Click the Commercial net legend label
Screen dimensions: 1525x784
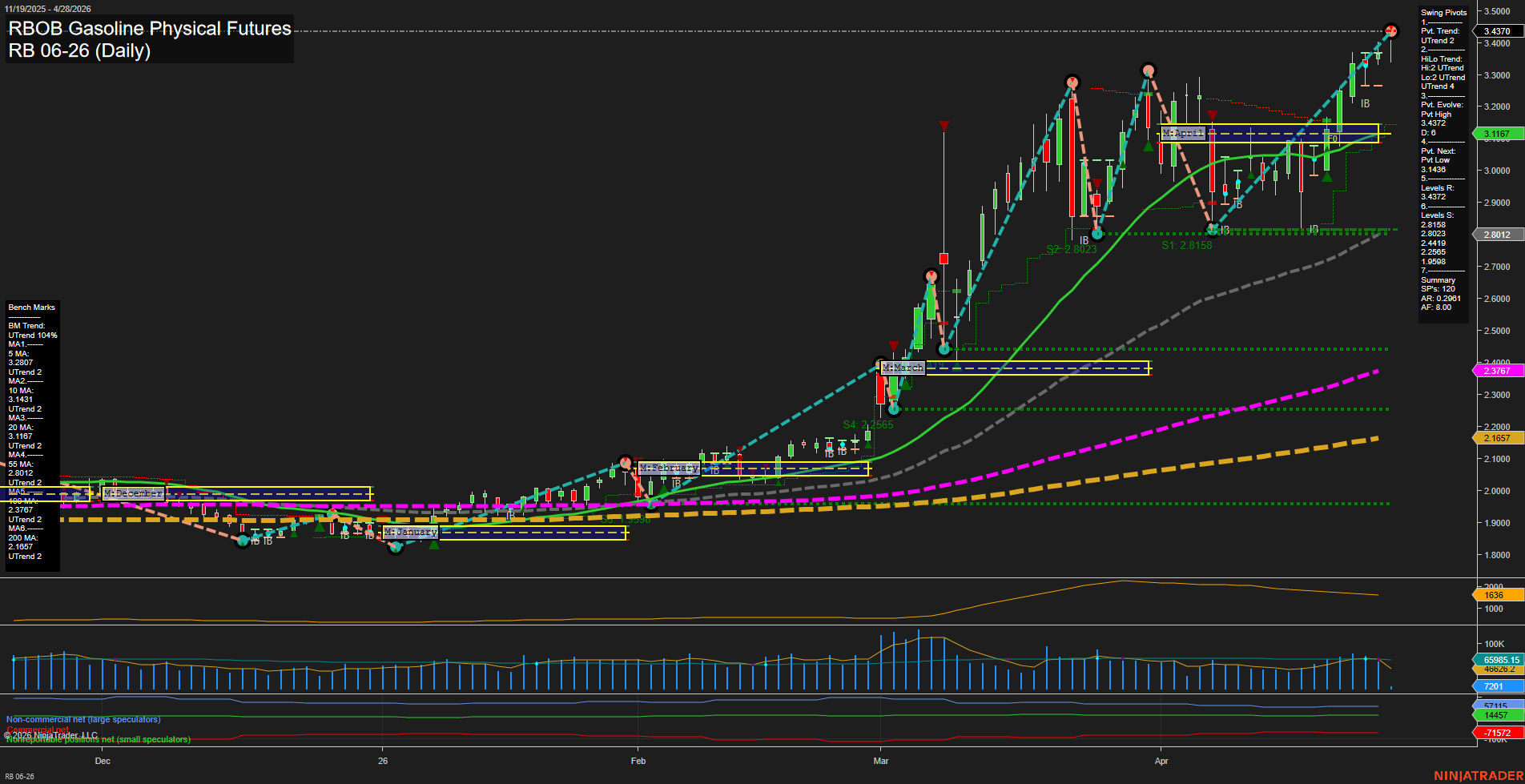[x=38, y=730]
